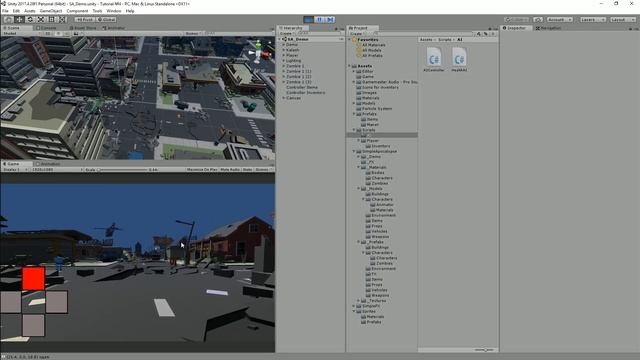Collapse the Assets folder in Project
Screen dimensions: 640x360
(350, 66)
